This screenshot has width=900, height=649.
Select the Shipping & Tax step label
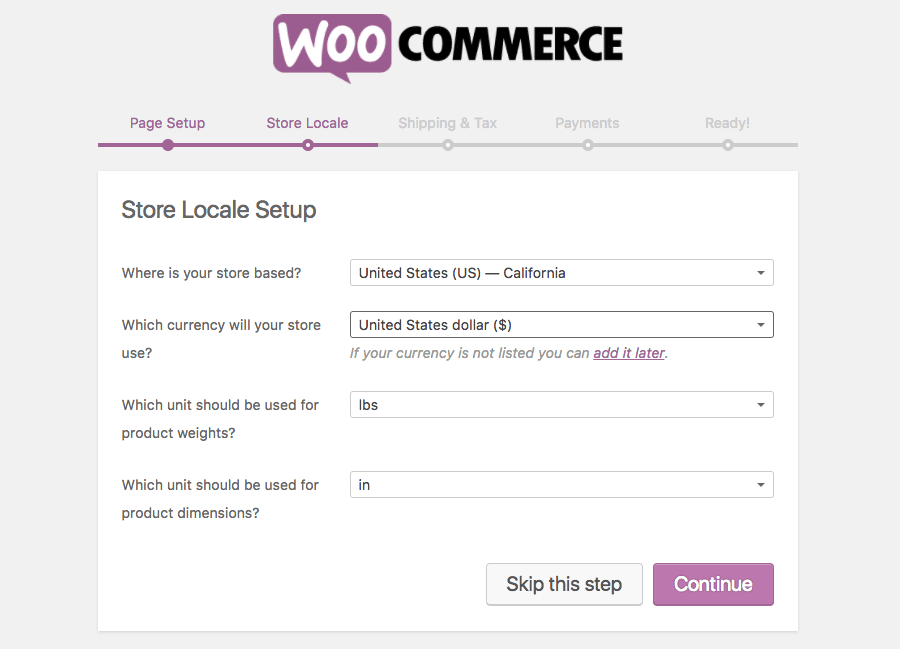pyautogui.click(x=448, y=123)
